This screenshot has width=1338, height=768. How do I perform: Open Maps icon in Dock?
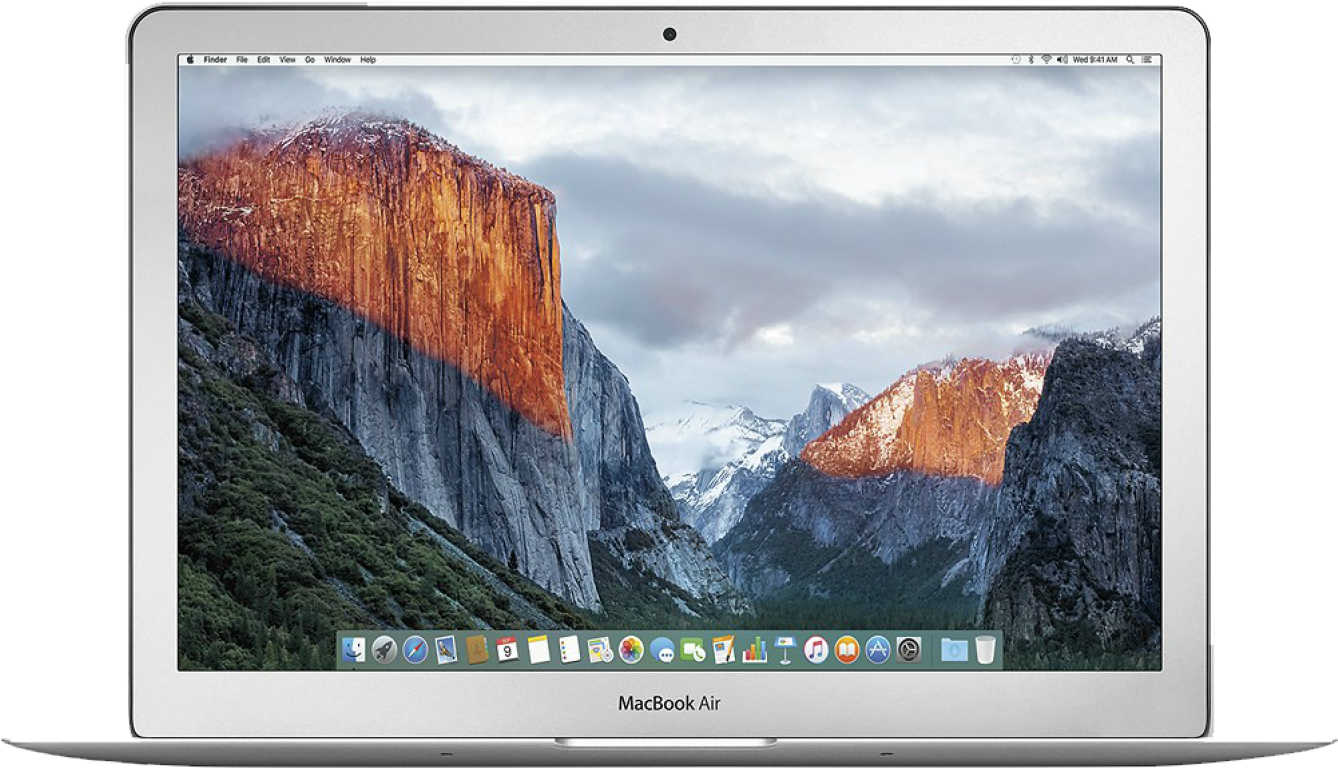(600, 650)
